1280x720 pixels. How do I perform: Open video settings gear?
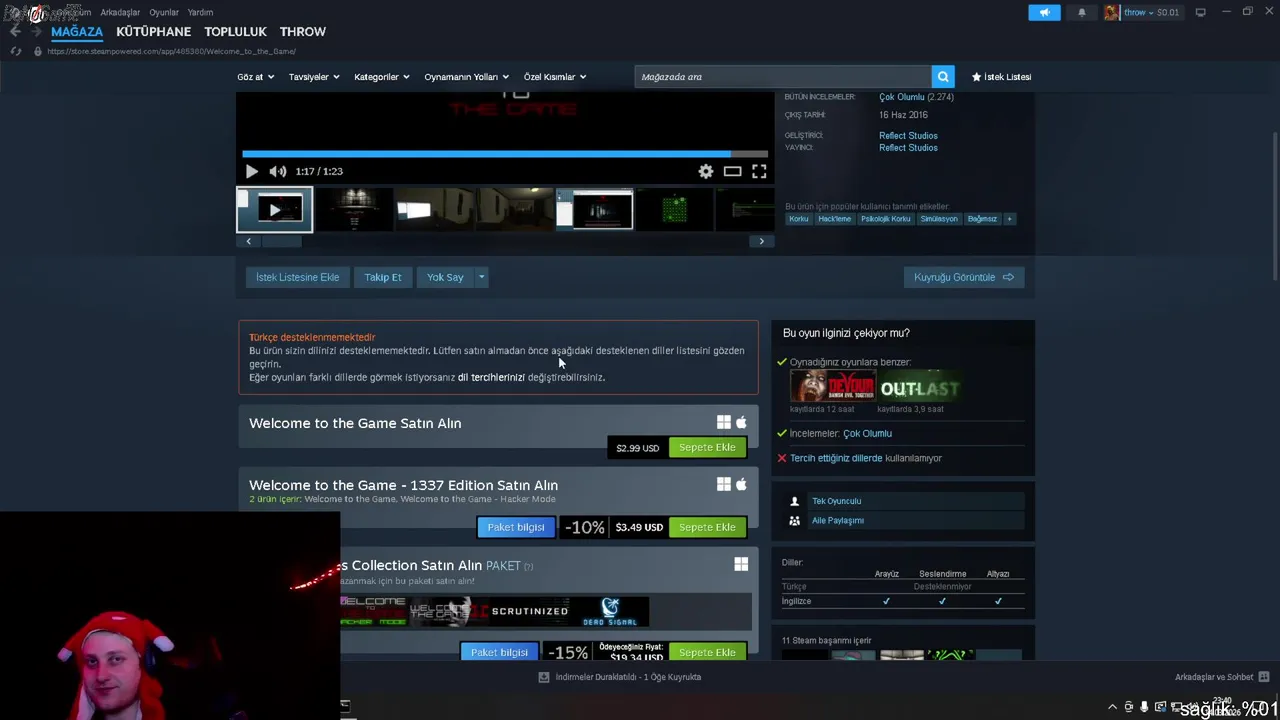(x=706, y=171)
